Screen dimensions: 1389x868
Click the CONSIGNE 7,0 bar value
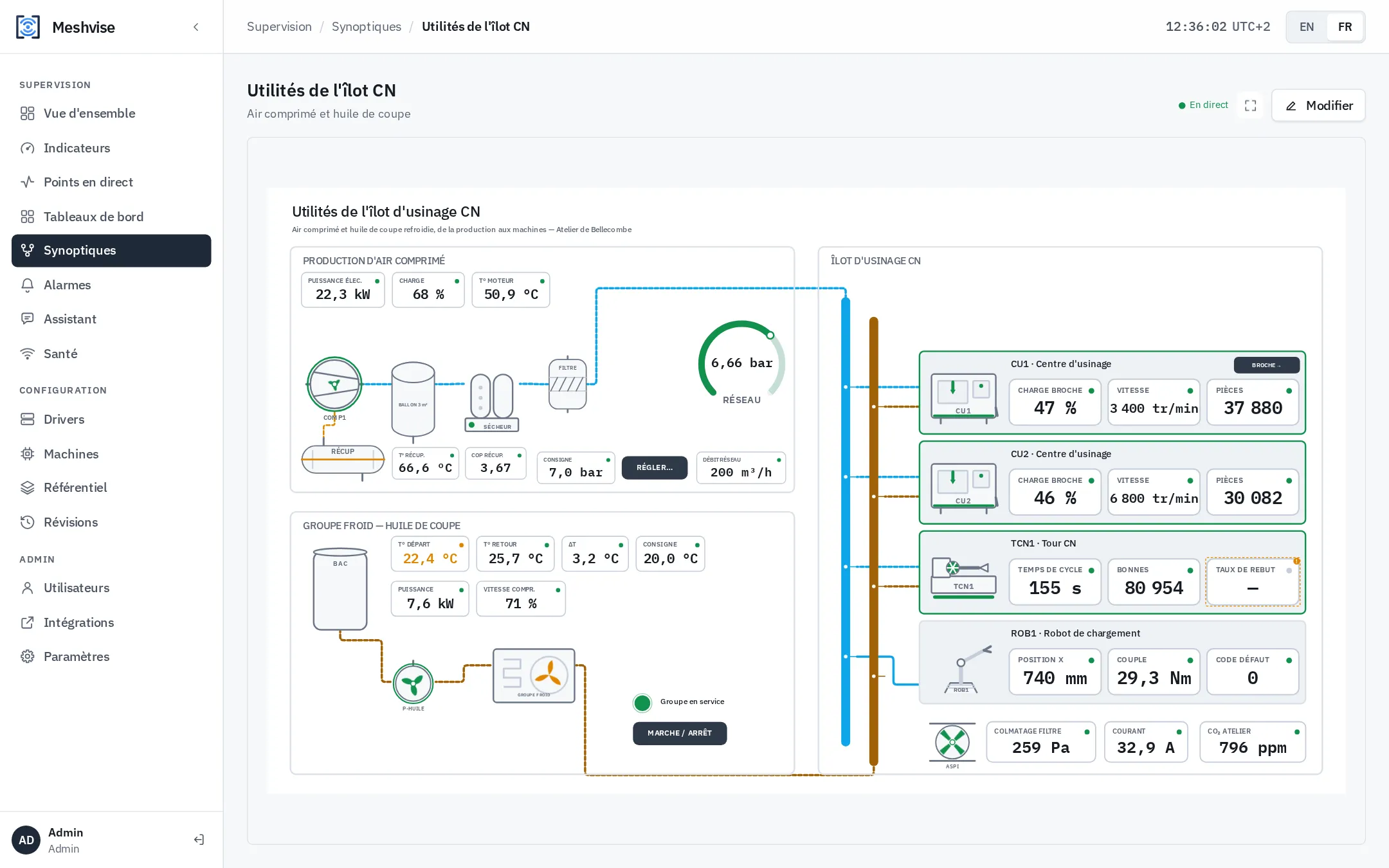tap(576, 467)
